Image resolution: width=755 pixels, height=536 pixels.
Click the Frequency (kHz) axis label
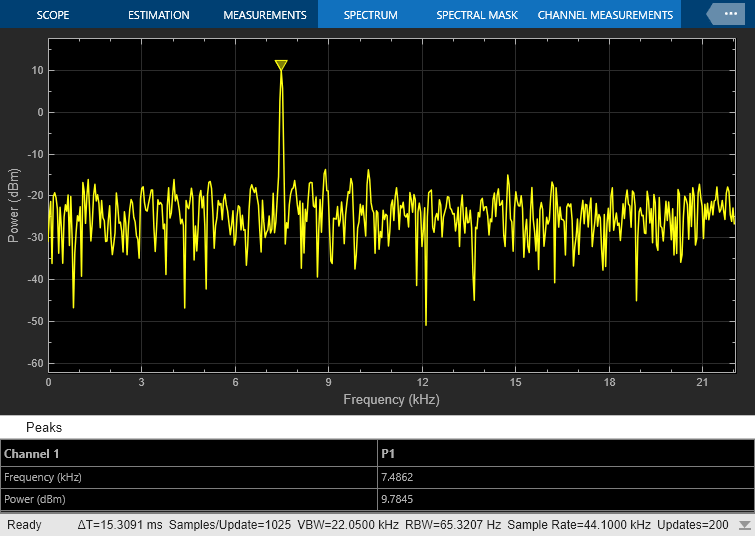(x=391, y=400)
